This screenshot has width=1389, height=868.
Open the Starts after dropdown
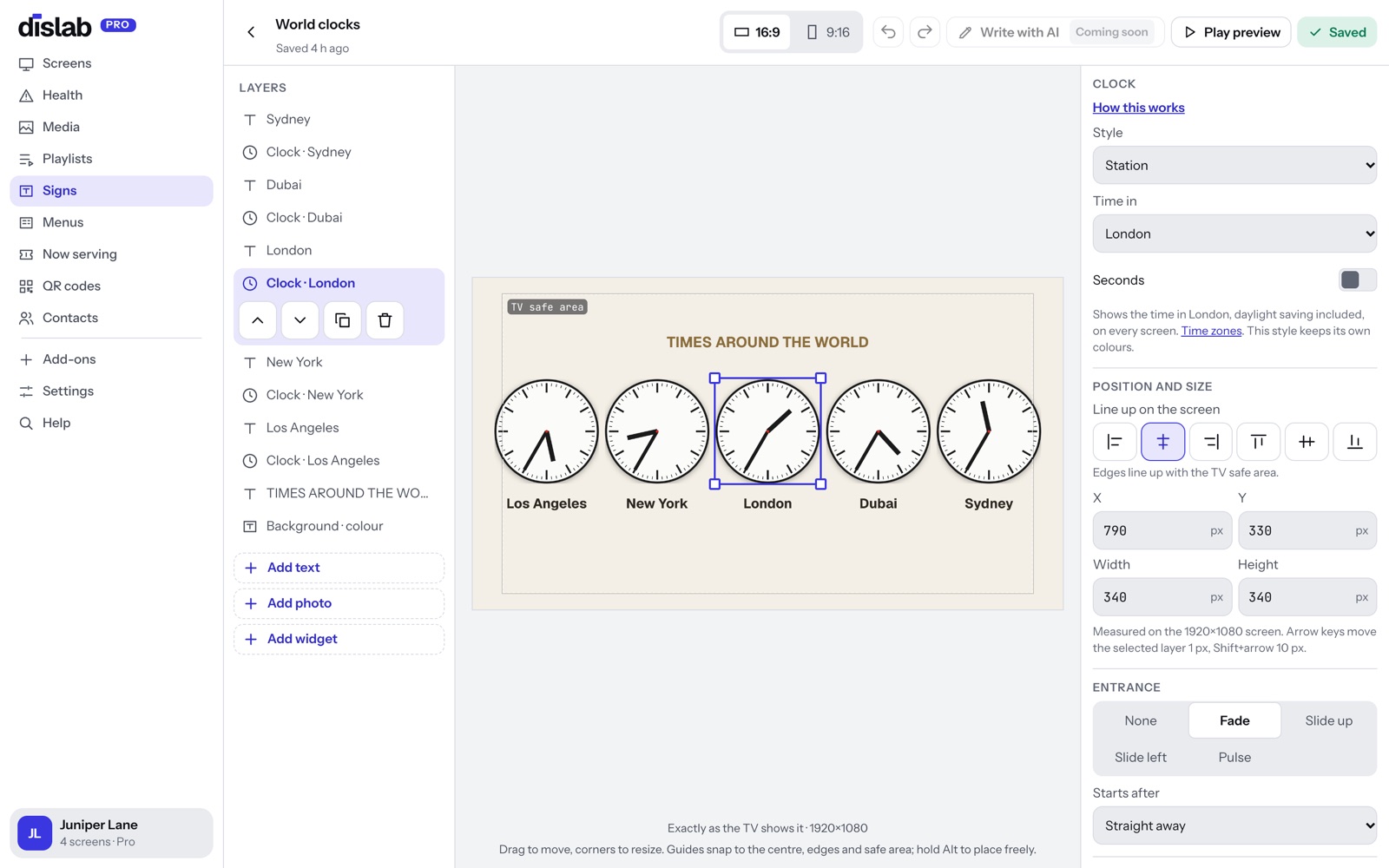coord(1234,825)
